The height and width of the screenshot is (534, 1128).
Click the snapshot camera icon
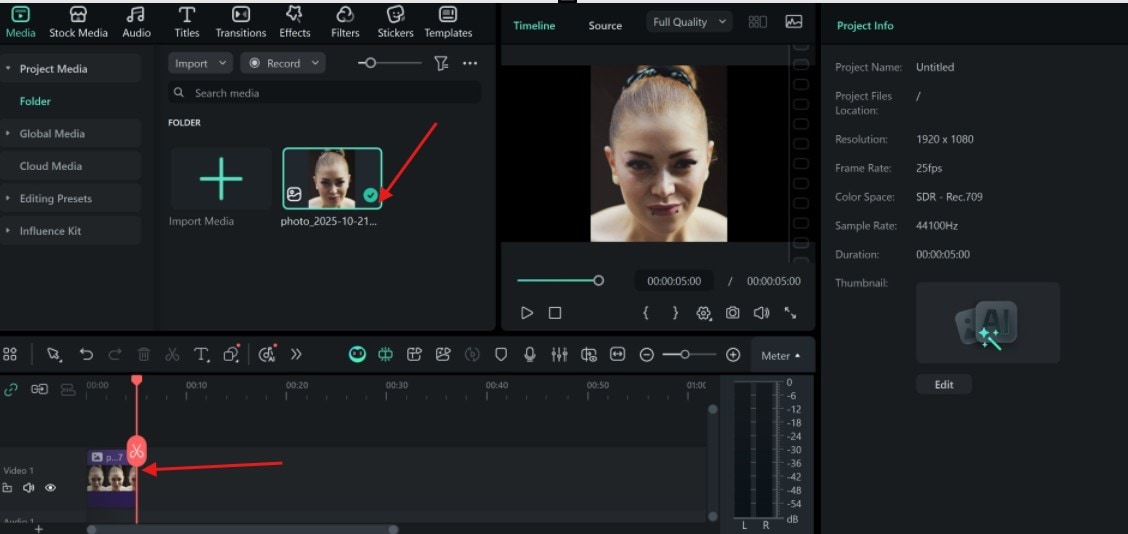coord(732,313)
